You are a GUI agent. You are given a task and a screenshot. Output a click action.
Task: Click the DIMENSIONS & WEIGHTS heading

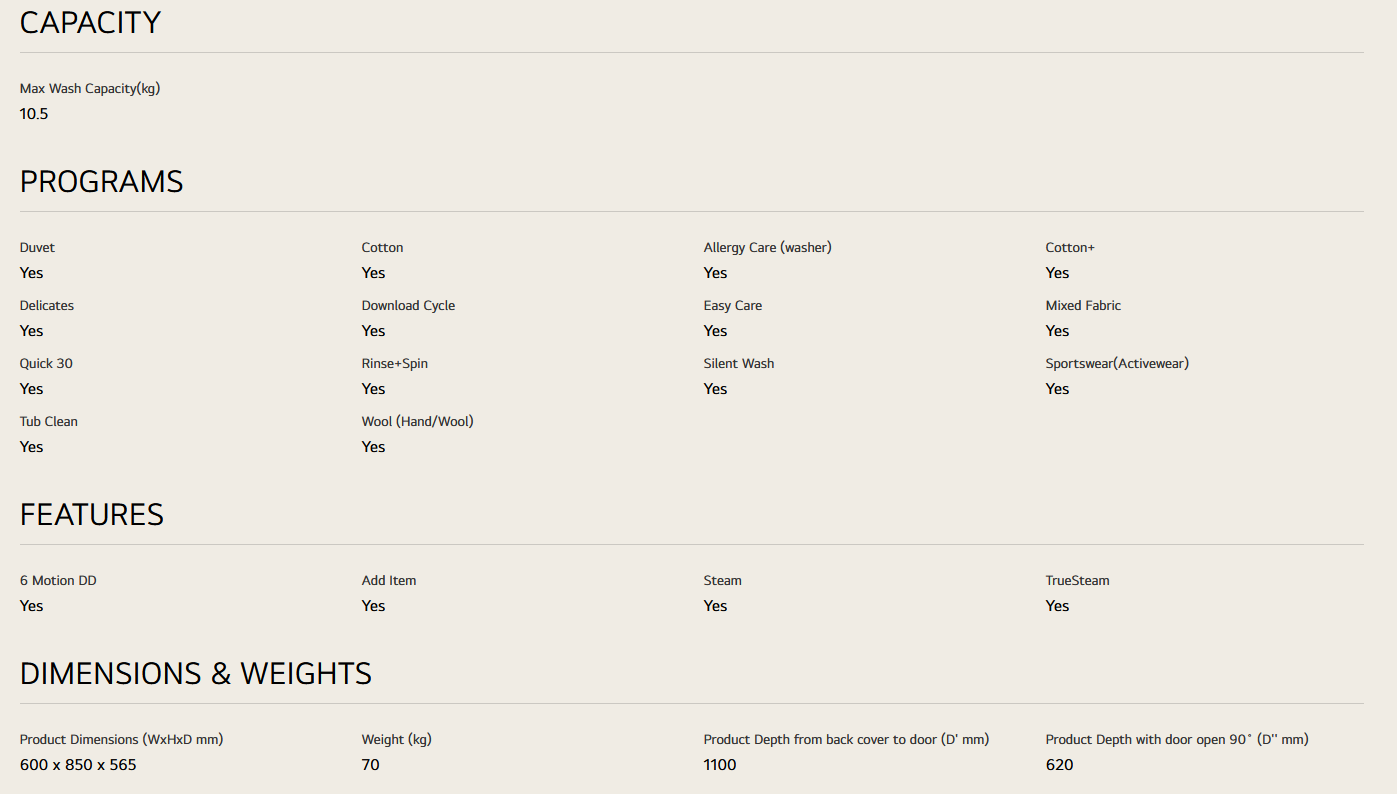[196, 674]
